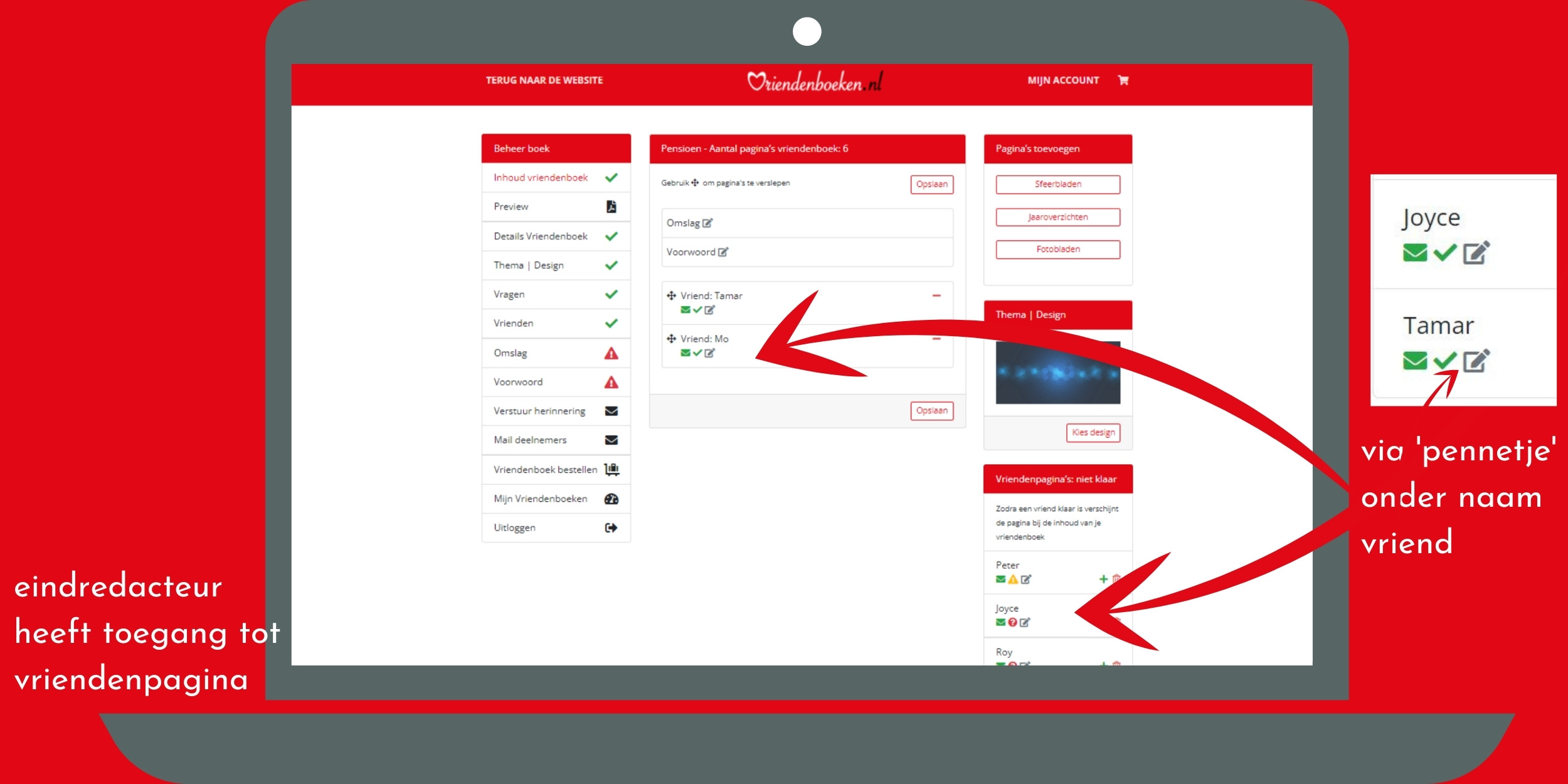Viewport: 1568px width, 784px height.
Task: Click the Kies design button
Action: tap(1093, 433)
